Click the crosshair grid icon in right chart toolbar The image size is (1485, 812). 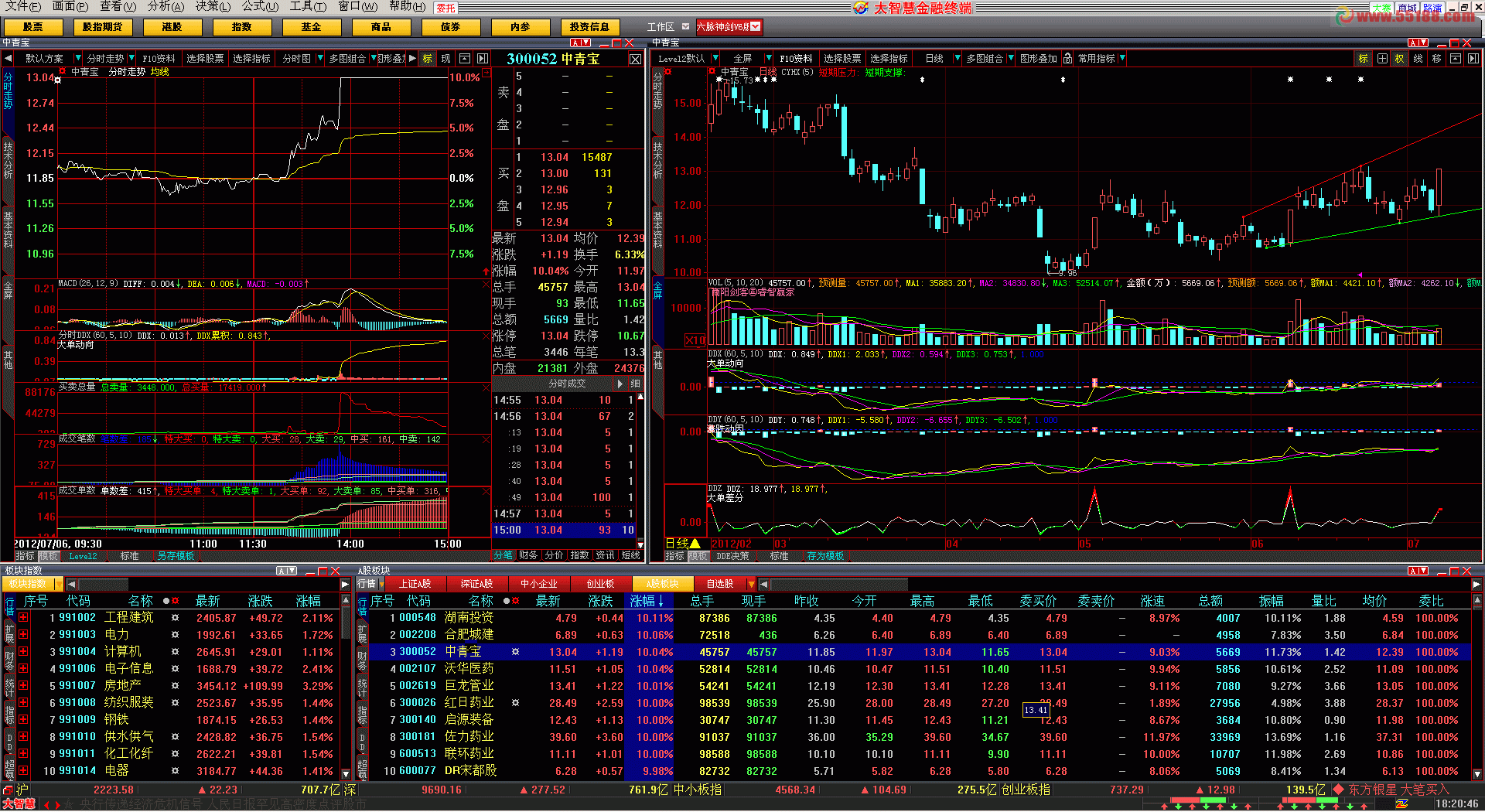click(x=1382, y=59)
